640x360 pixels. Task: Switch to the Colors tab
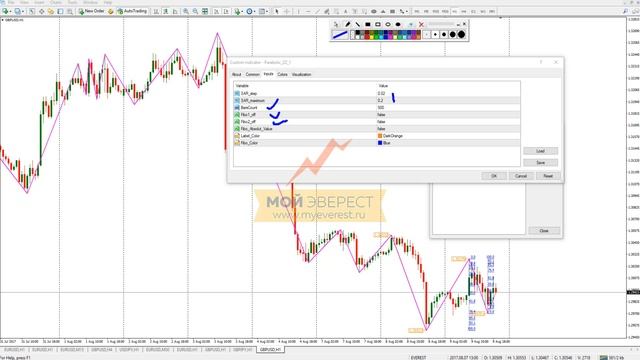click(282, 74)
